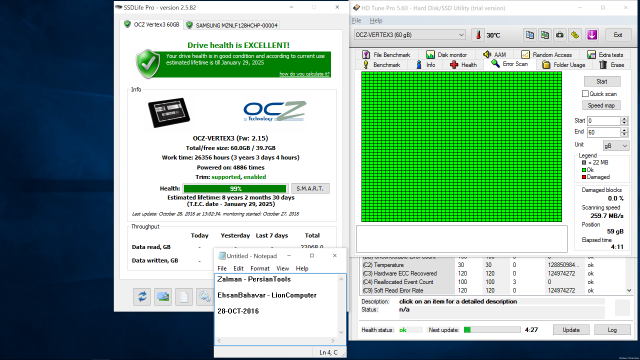Click the SSD drive picture in SSDLife Info

(x=169, y=112)
